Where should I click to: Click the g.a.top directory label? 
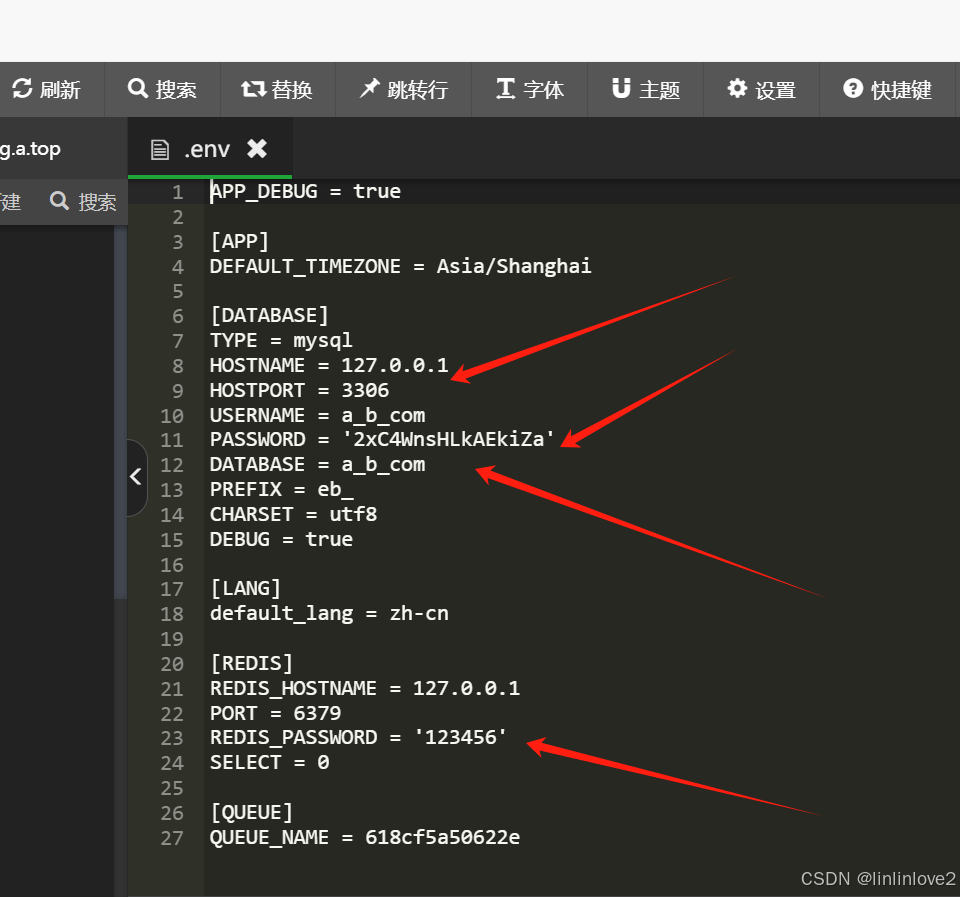click(31, 149)
